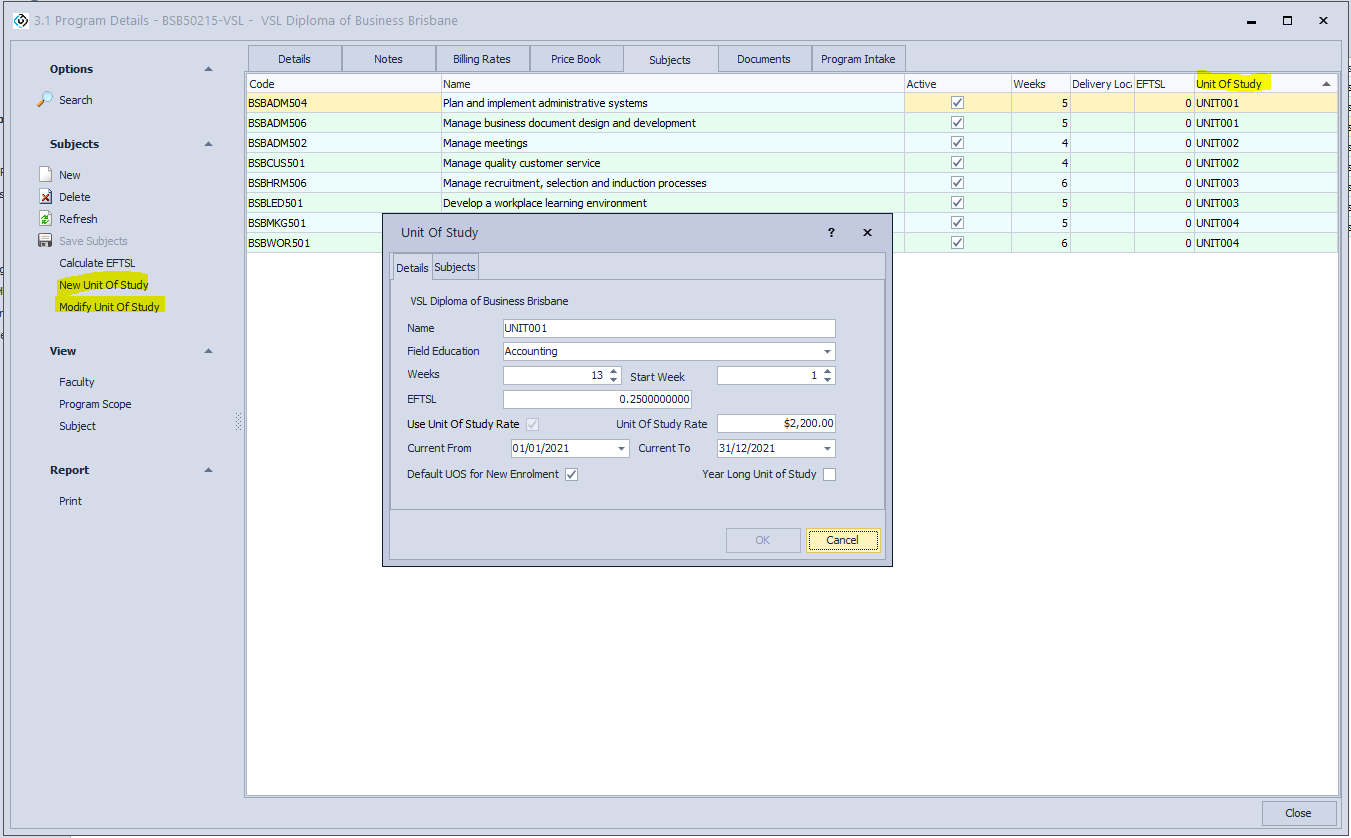Click the New subject page icon

[45, 175]
